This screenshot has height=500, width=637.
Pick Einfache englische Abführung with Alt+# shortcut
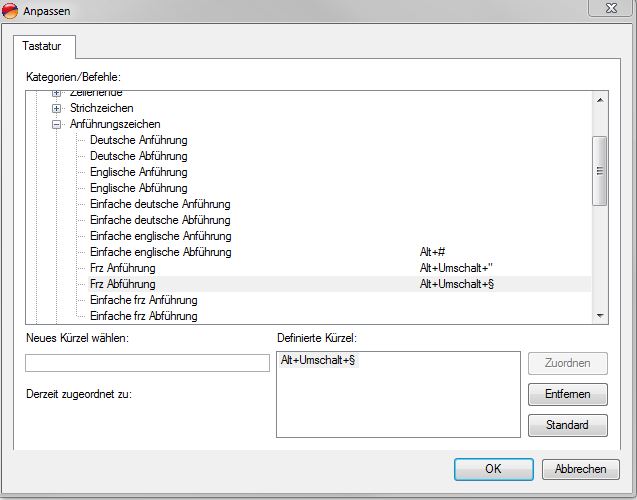160,252
